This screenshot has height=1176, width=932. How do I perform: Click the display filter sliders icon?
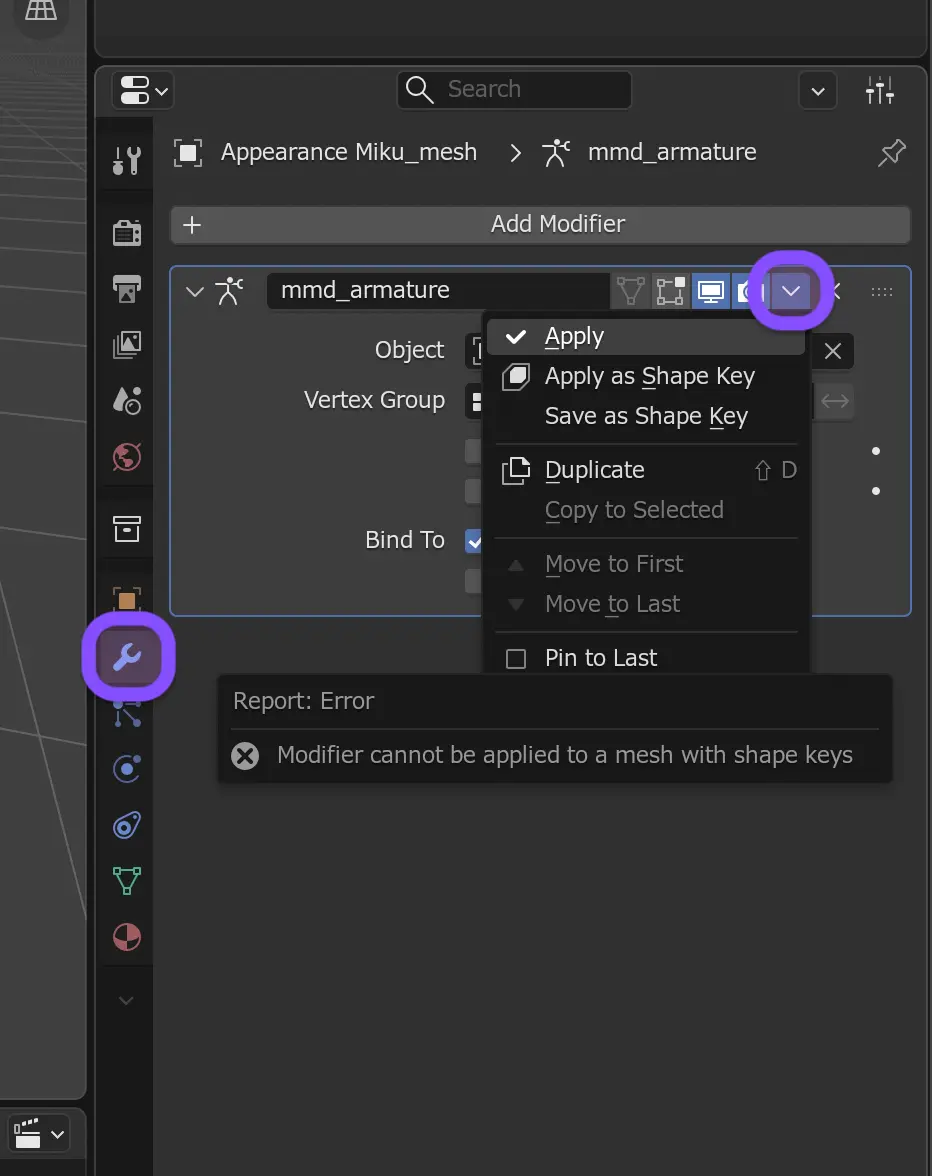pos(880,91)
